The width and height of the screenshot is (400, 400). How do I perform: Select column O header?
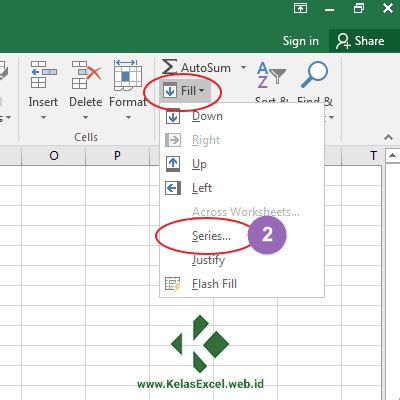coord(54,155)
